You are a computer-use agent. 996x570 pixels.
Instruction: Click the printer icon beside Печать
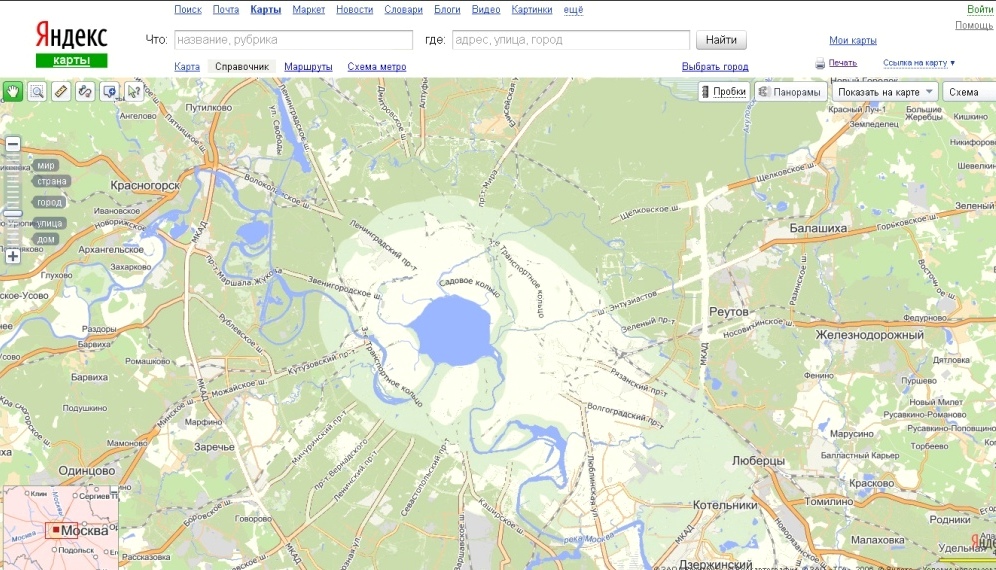tap(820, 64)
